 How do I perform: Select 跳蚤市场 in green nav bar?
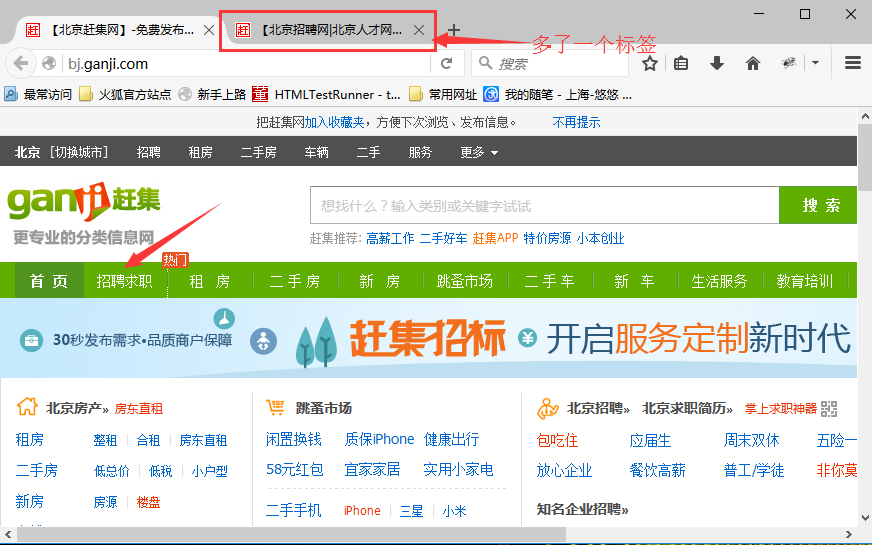coord(465,281)
